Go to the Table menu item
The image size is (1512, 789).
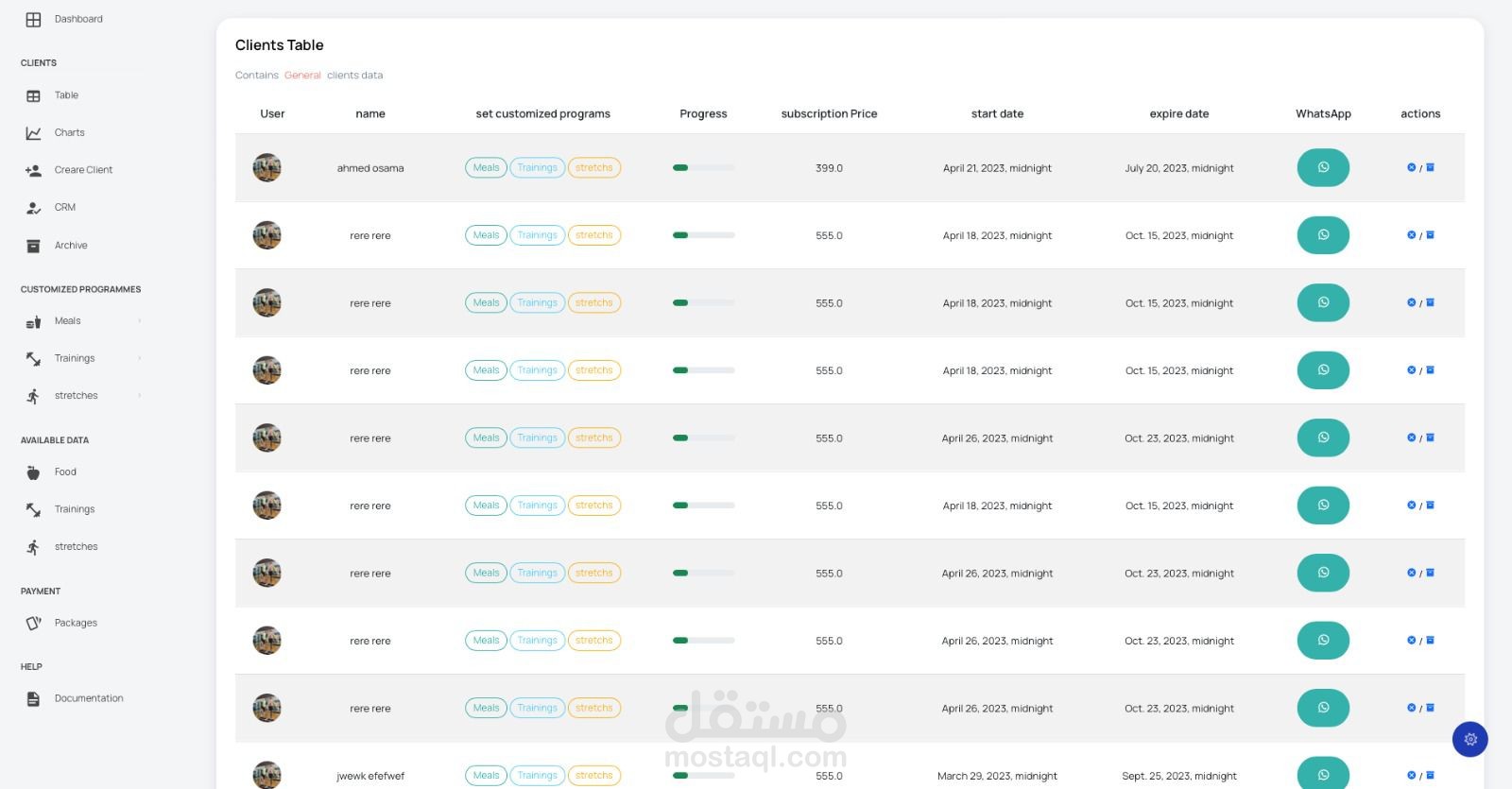click(x=66, y=95)
